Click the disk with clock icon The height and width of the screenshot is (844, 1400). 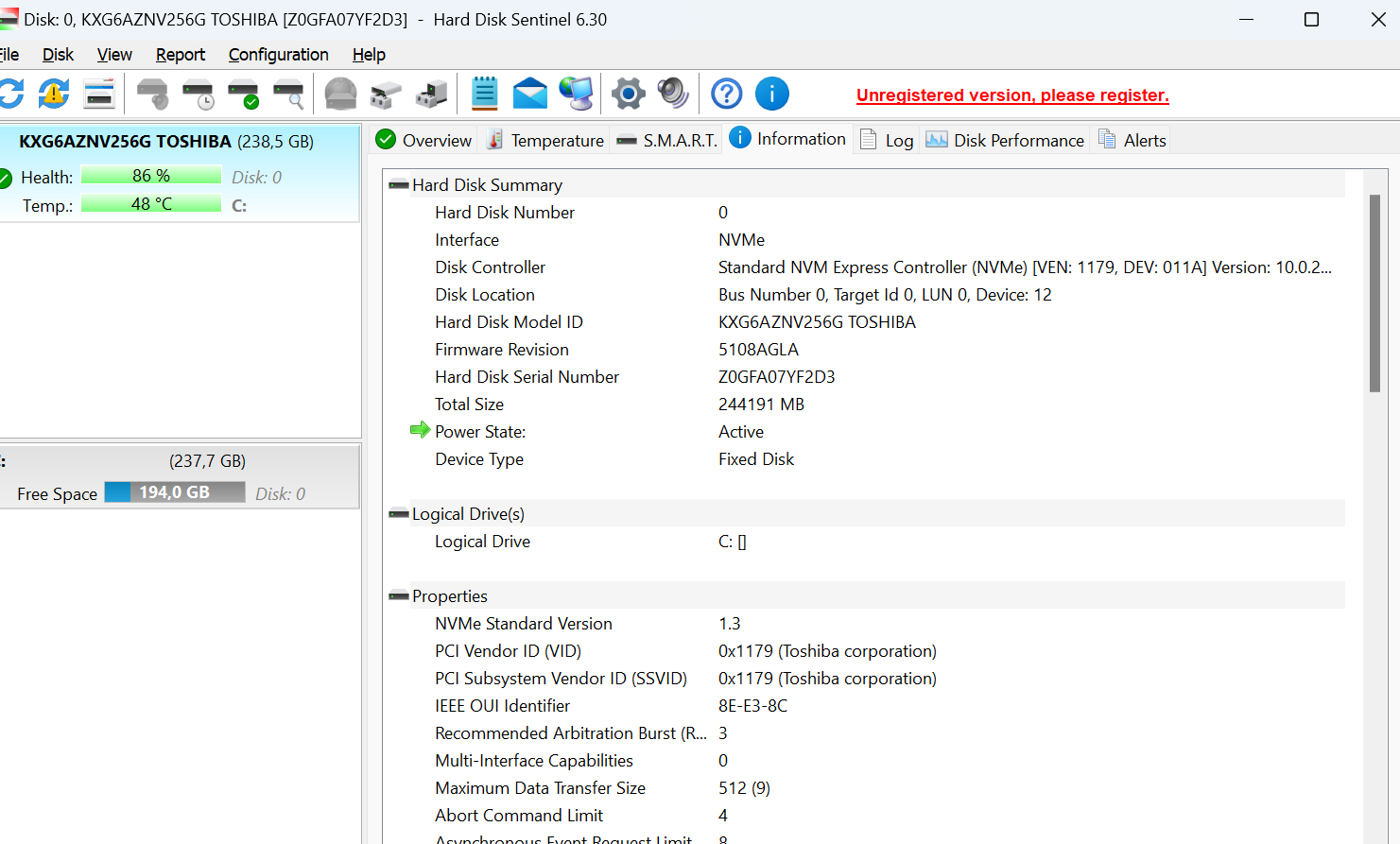199,94
